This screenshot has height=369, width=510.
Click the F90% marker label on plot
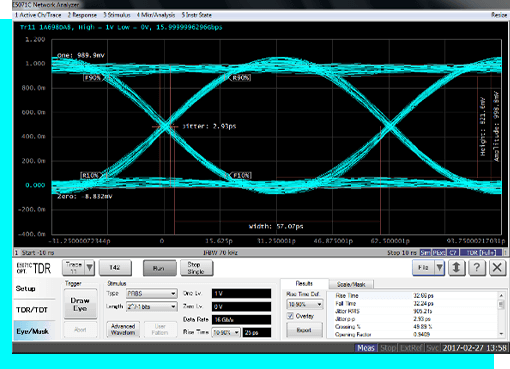click(93, 78)
